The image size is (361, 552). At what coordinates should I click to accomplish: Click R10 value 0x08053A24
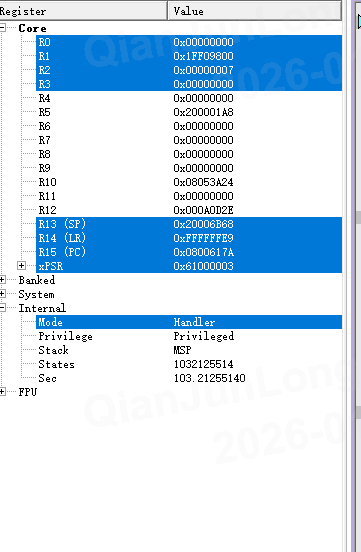coord(203,182)
